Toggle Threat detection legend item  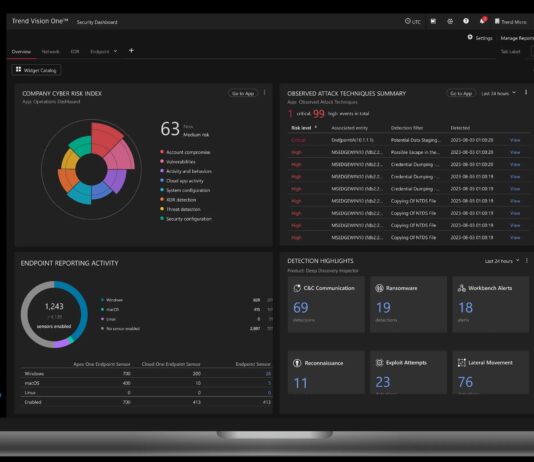point(180,209)
